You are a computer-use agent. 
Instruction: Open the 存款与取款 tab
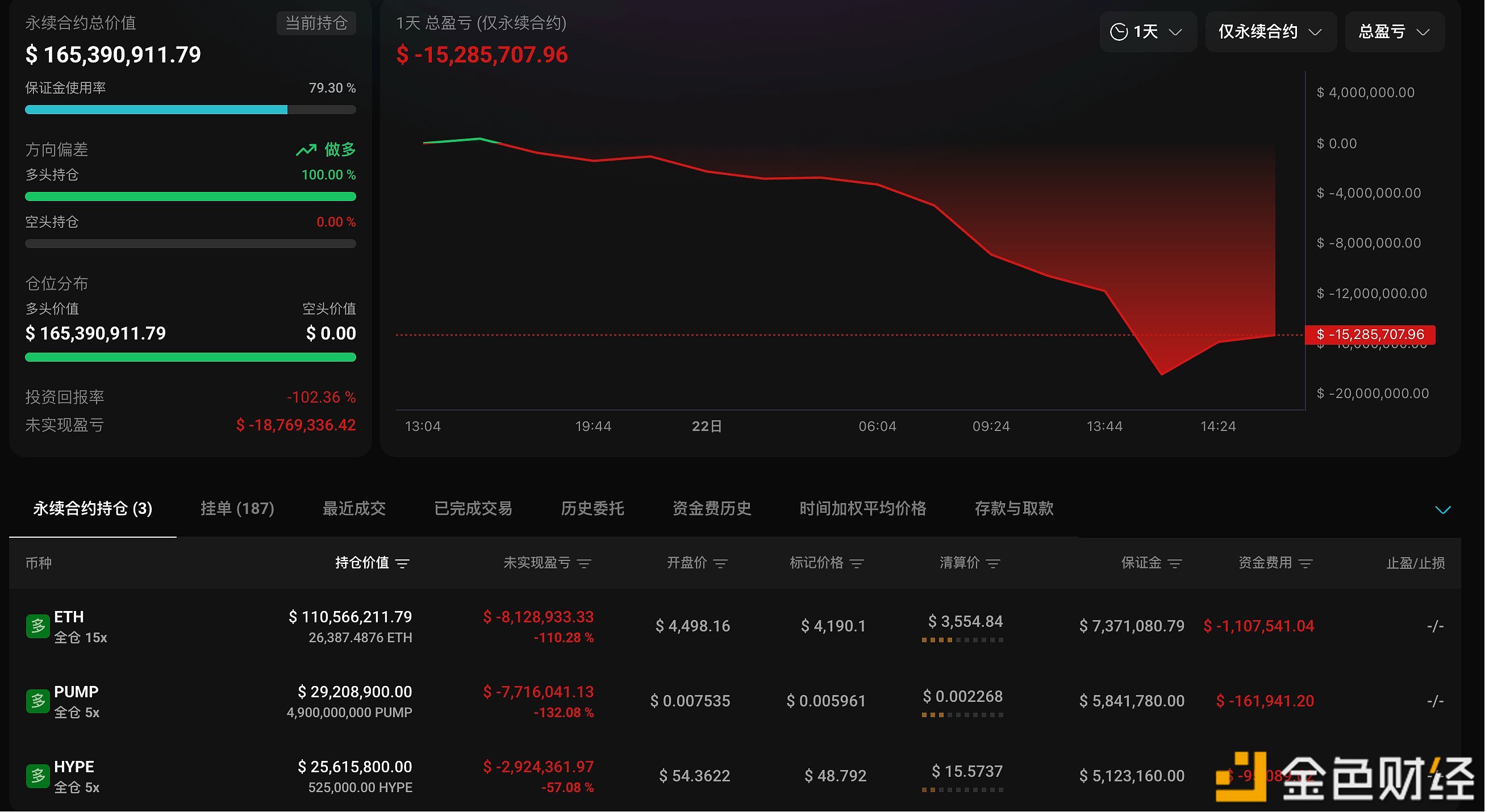[1013, 509]
